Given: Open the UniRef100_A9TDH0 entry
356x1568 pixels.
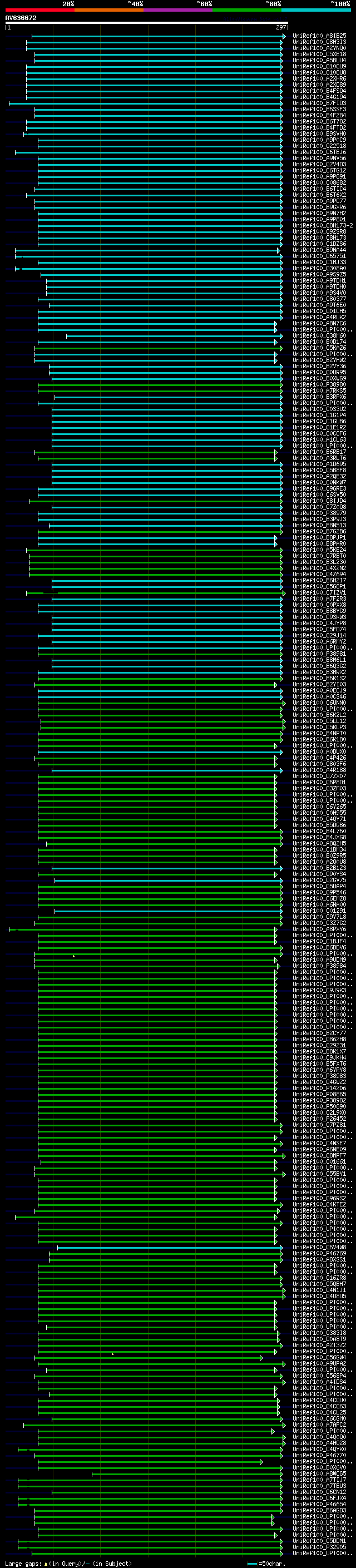Looking at the screenshot, I should (319, 286).
